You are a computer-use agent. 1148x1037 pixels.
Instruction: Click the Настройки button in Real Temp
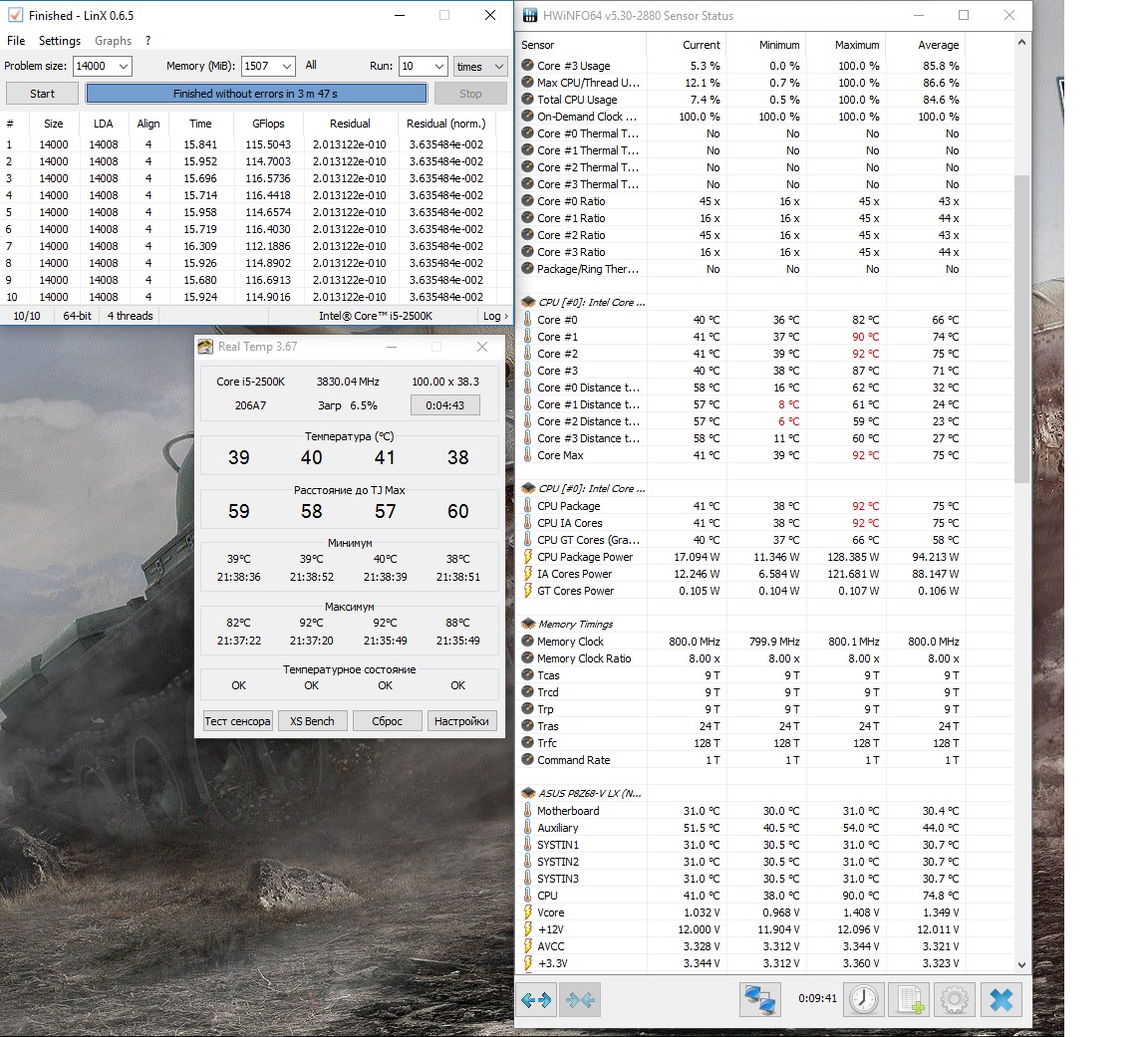tap(461, 721)
